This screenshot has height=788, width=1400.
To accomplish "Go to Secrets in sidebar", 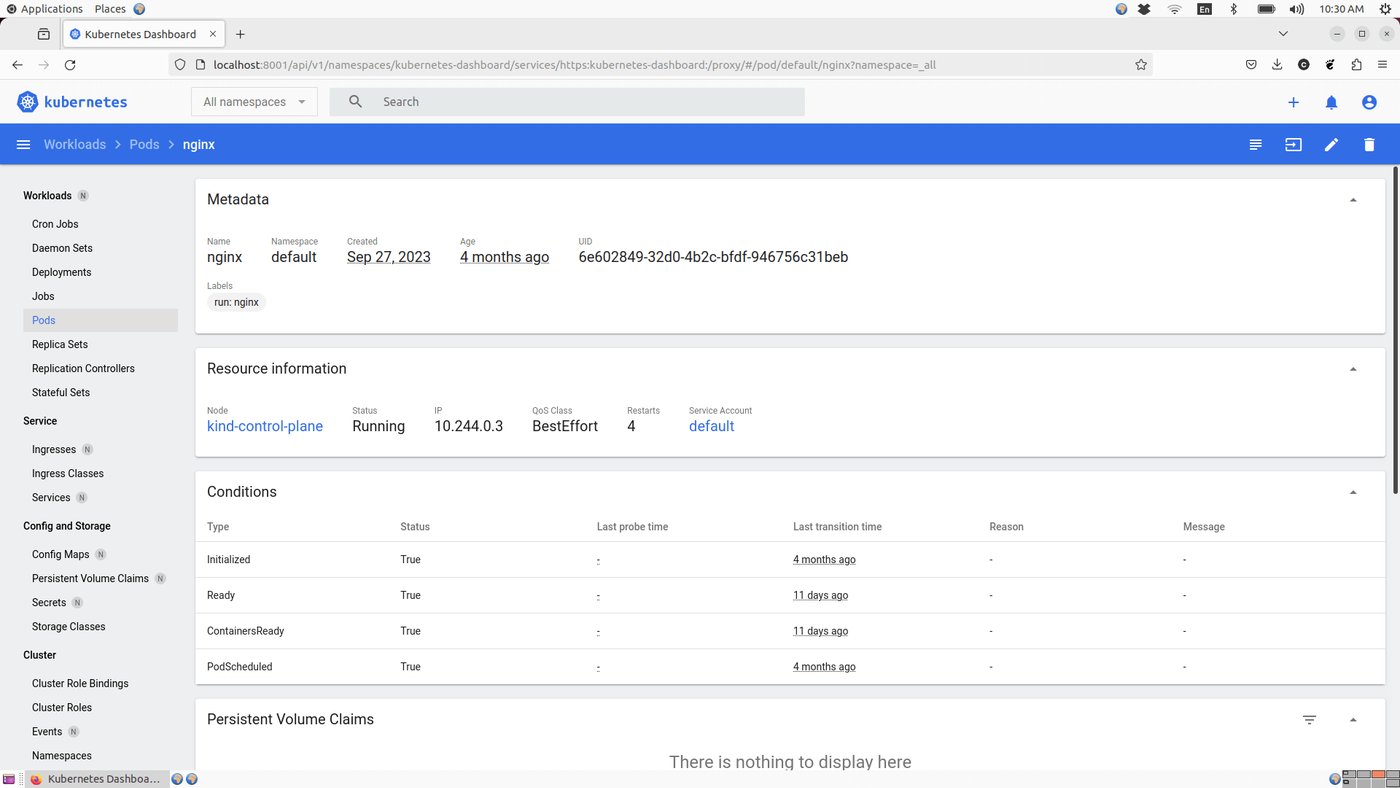I will coord(49,602).
